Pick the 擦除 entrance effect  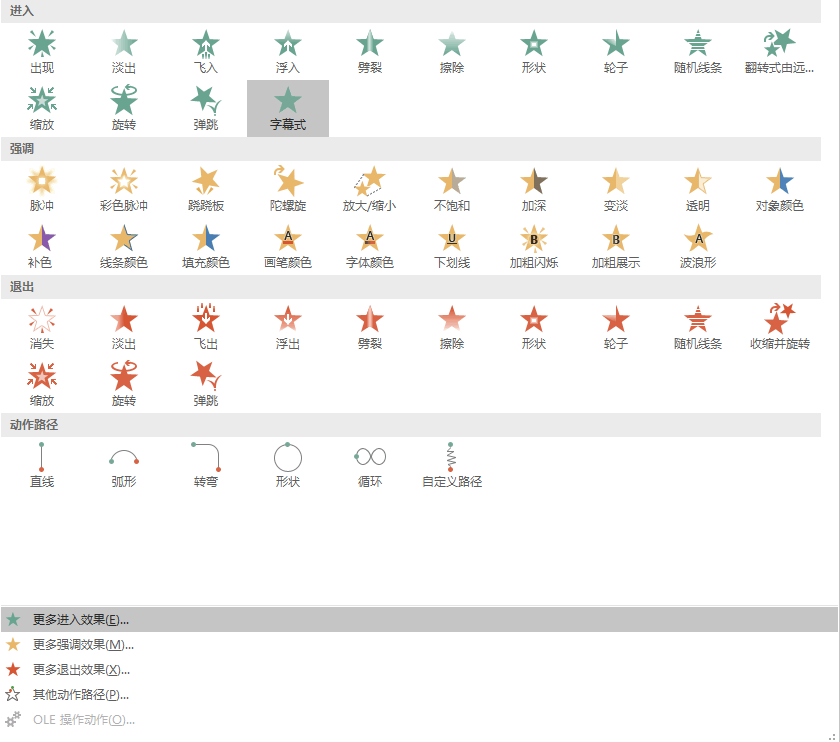coord(452,52)
